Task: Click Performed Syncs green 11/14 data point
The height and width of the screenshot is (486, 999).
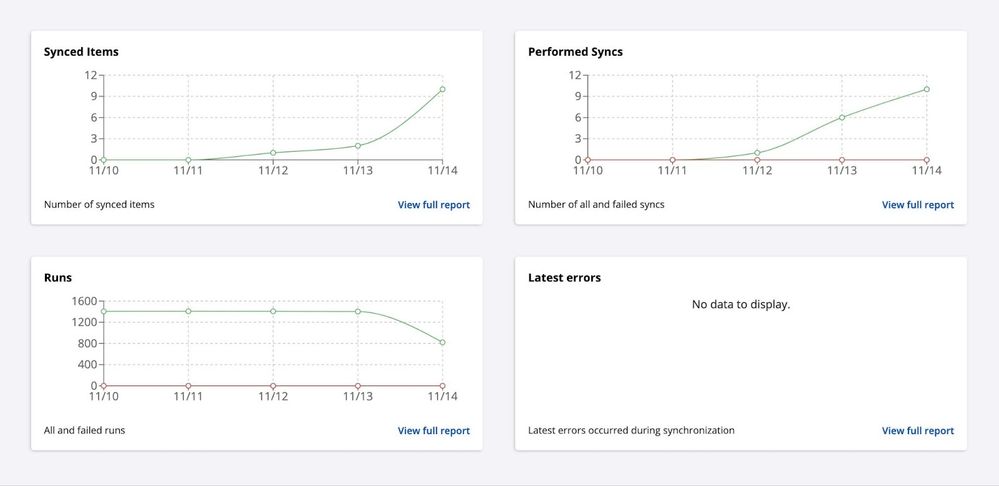Action: click(927, 89)
